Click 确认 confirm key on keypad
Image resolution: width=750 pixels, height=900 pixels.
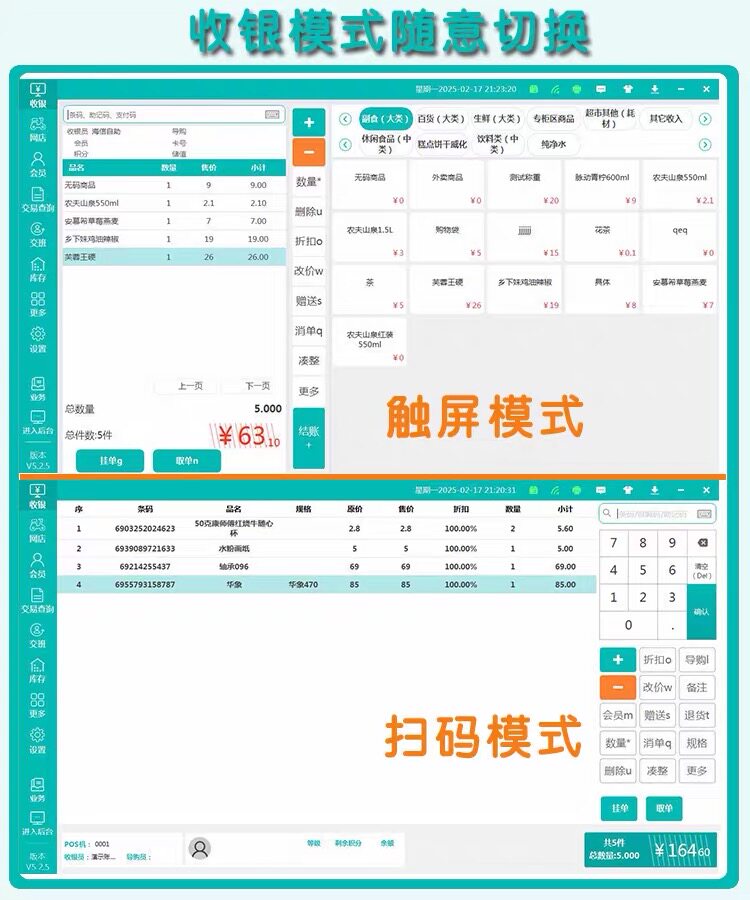pos(701,612)
